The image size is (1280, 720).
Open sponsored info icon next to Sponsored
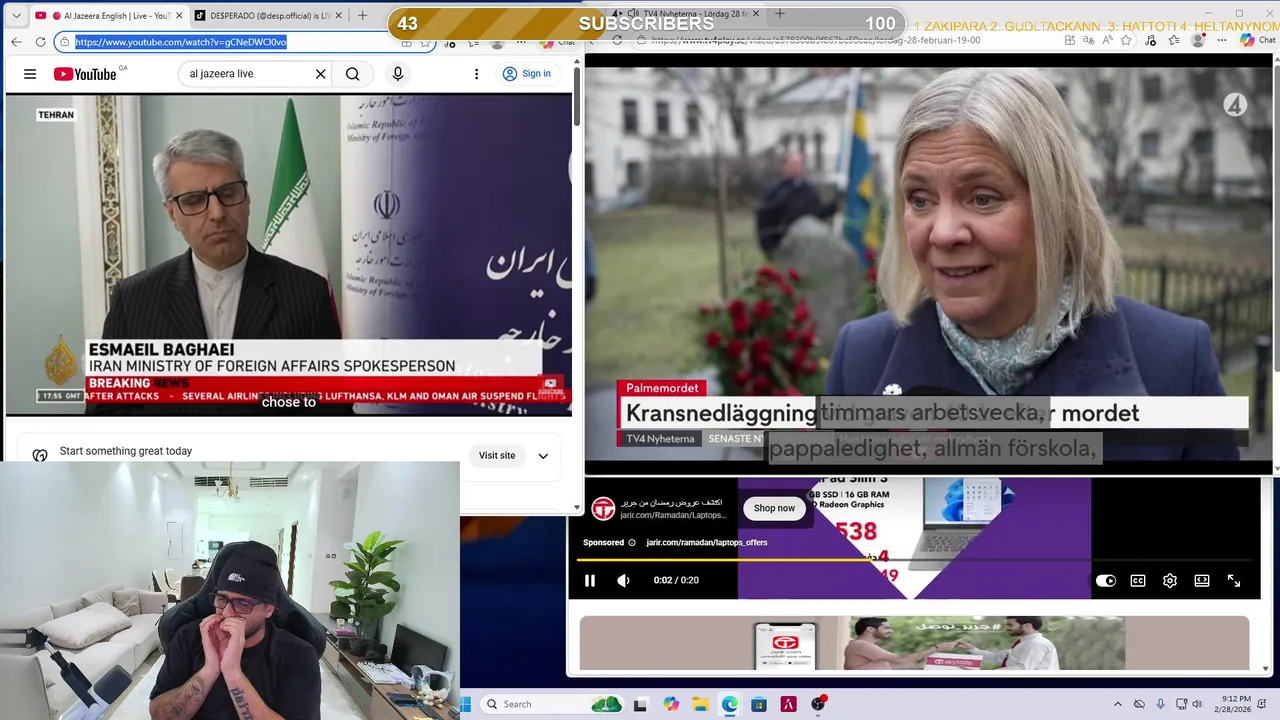point(632,543)
